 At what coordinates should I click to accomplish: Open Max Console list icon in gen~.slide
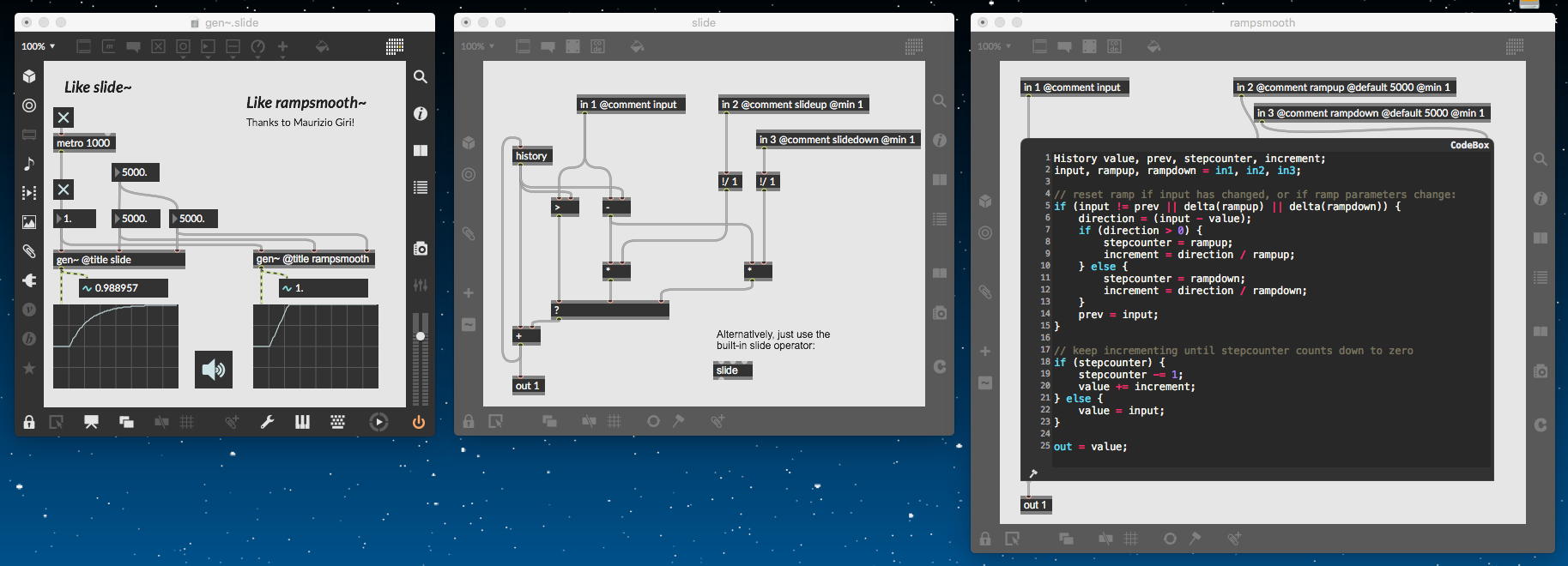tap(421, 187)
